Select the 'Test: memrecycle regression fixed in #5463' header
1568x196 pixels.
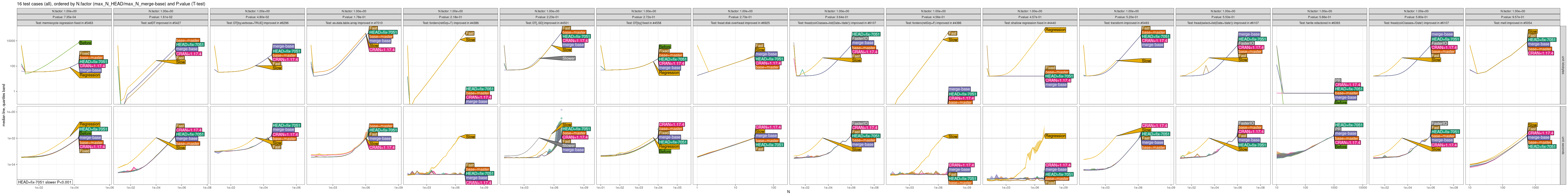64,23
